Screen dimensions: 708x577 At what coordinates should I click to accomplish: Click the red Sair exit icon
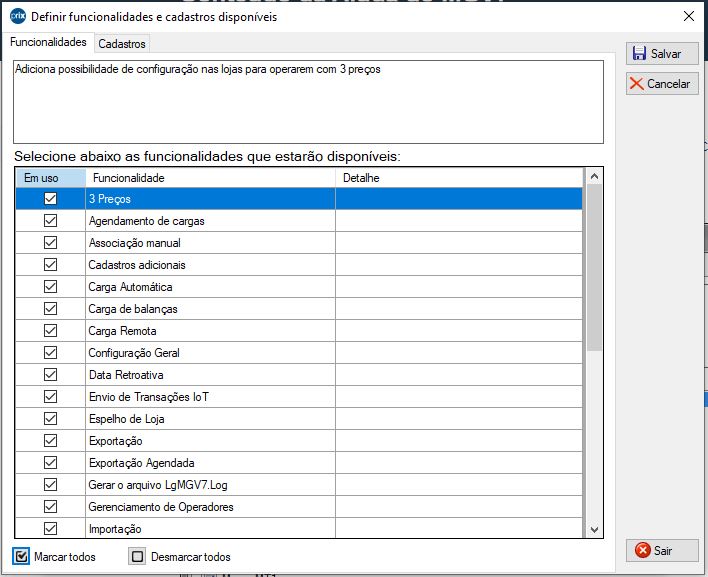(x=641, y=551)
